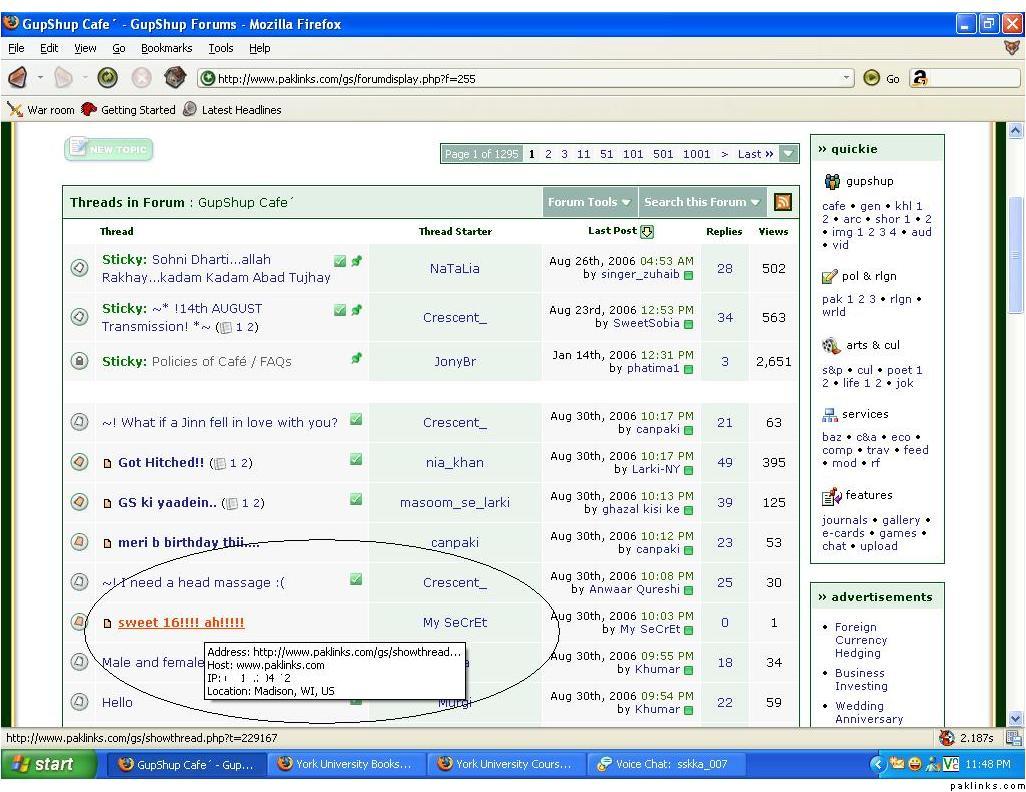Click go-to-last-post icon beside singer_zuhaib
This screenshot has width=1026, height=792.
click(688, 275)
